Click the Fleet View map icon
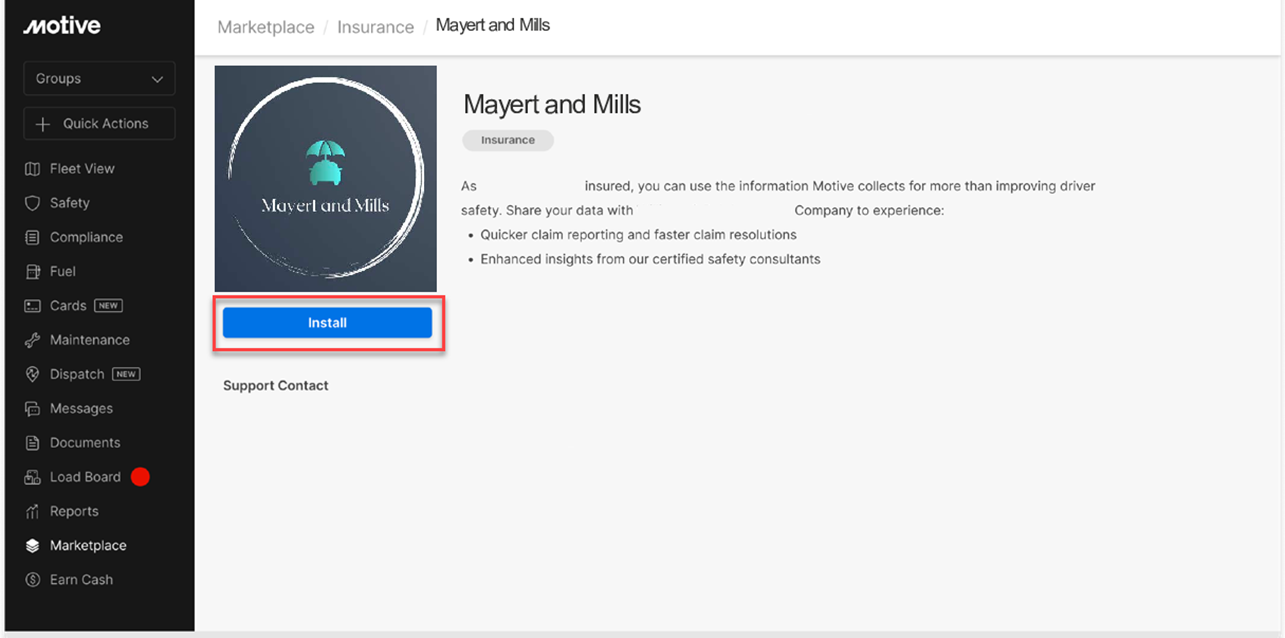 [x=32, y=169]
